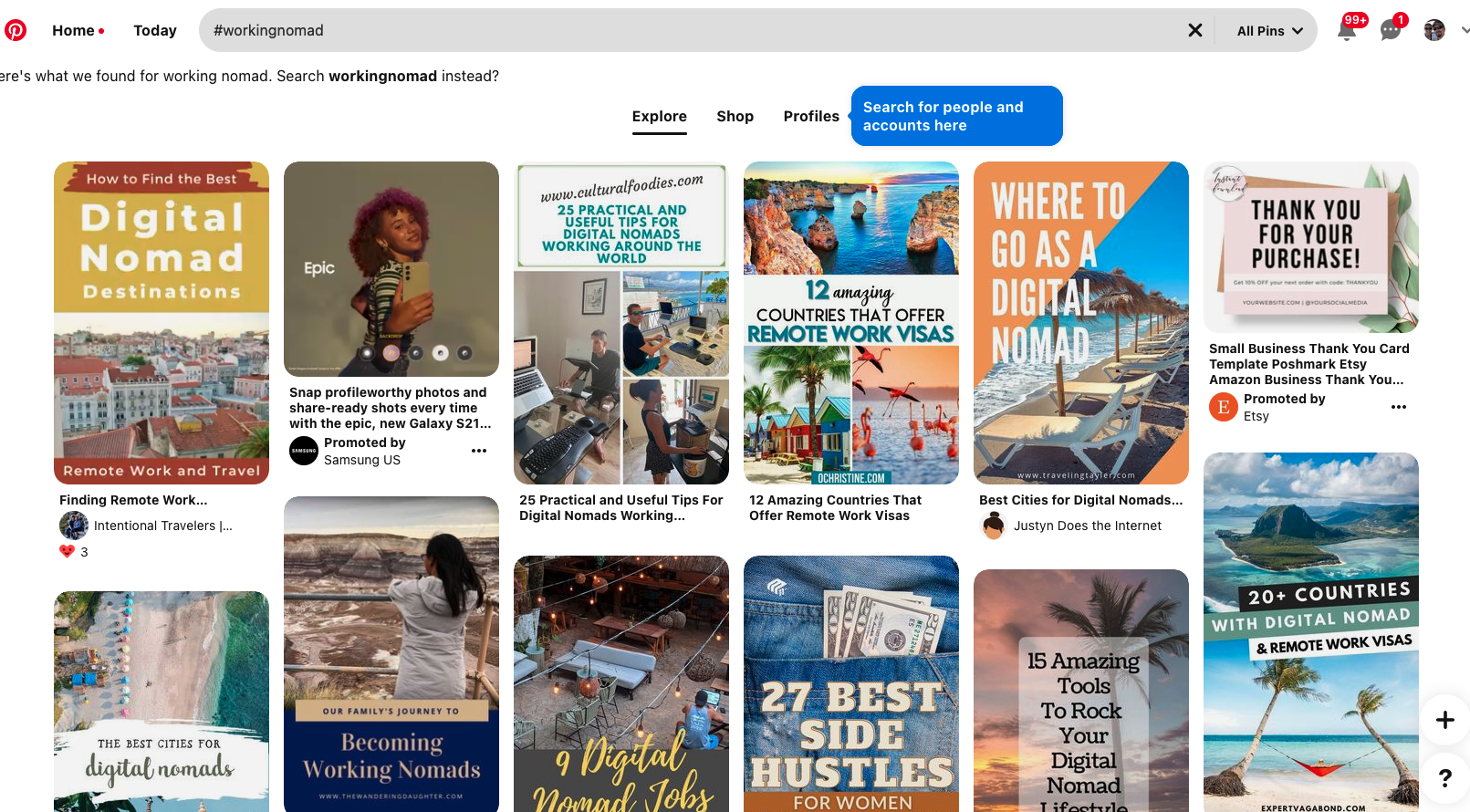Click the Samsung US advertiser name

coord(362,460)
